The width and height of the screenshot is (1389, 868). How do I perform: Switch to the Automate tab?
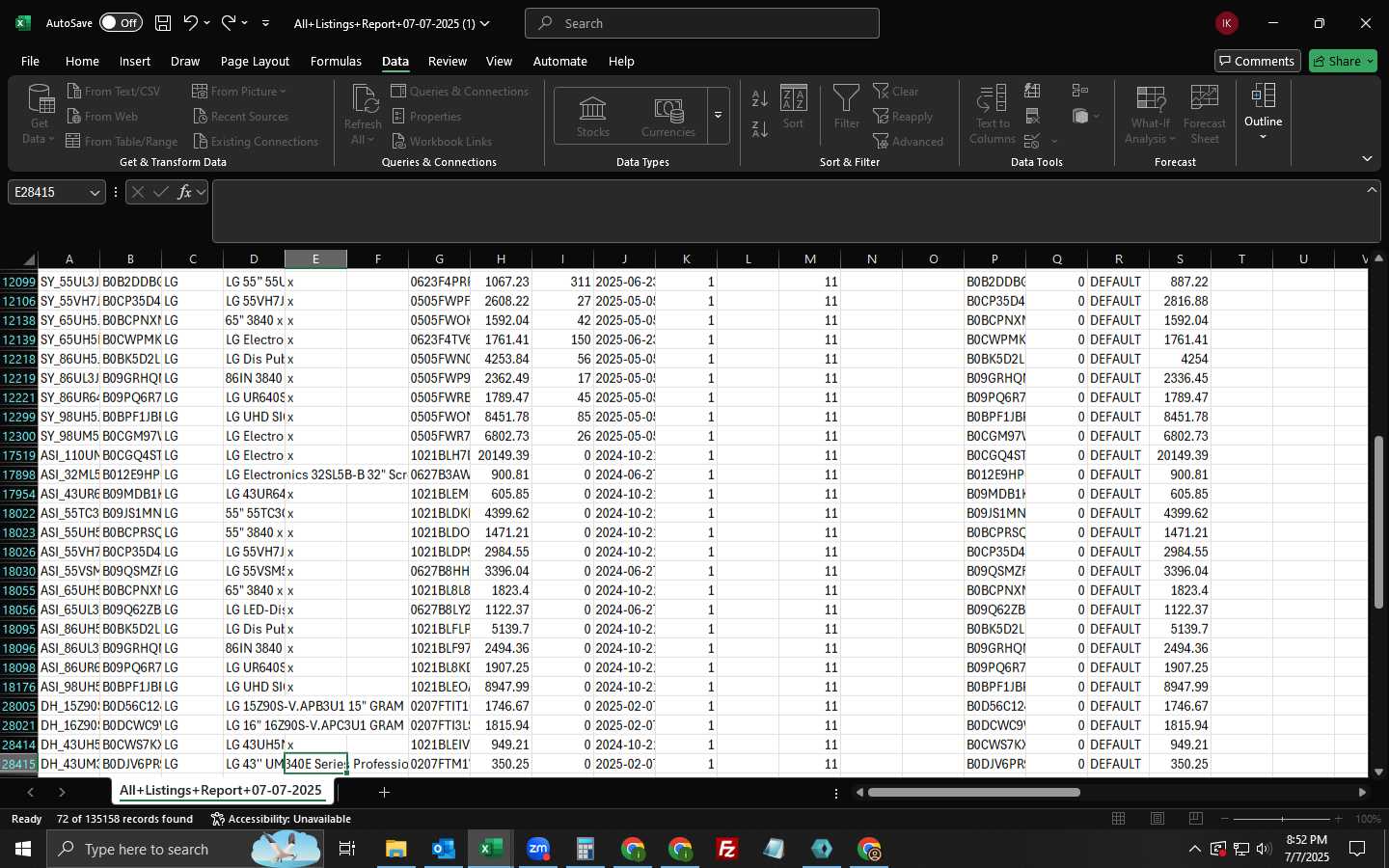[x=560, y=61]
